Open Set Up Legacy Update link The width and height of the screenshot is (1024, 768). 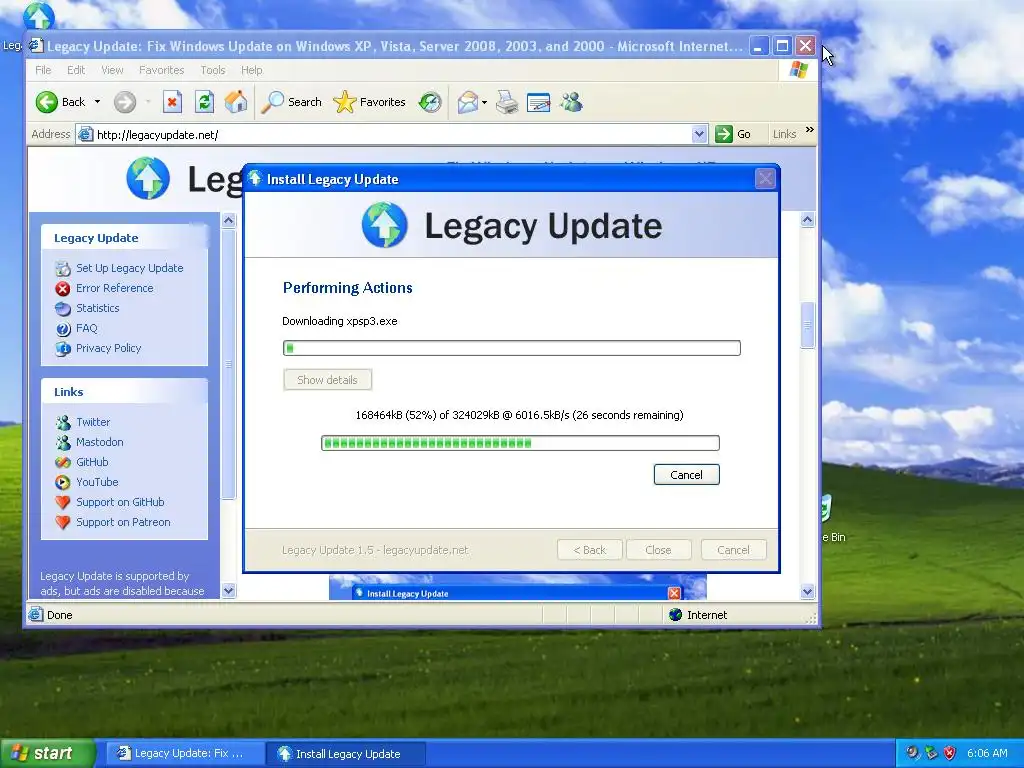point(129,268)
